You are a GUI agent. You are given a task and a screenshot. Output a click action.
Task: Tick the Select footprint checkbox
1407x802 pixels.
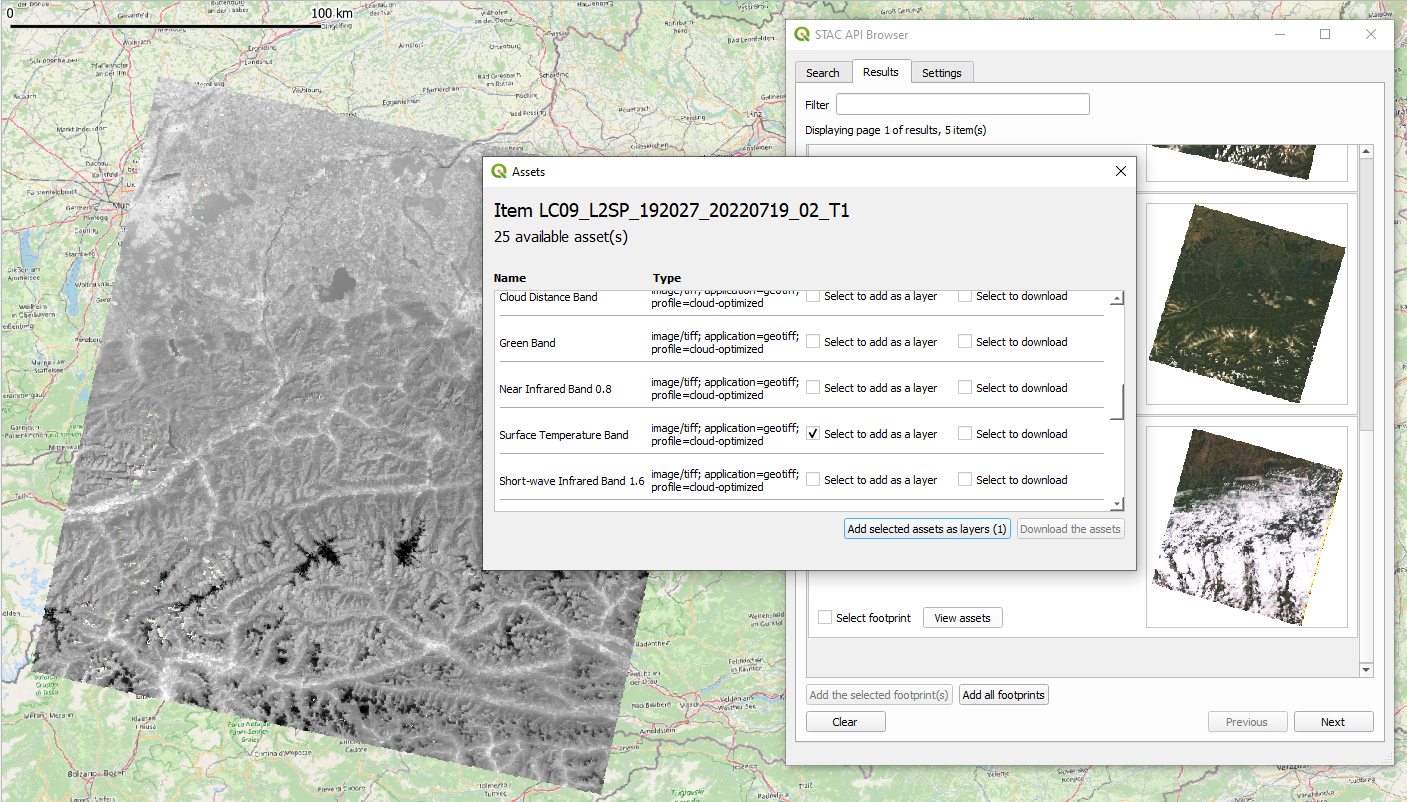coord(825,618)
